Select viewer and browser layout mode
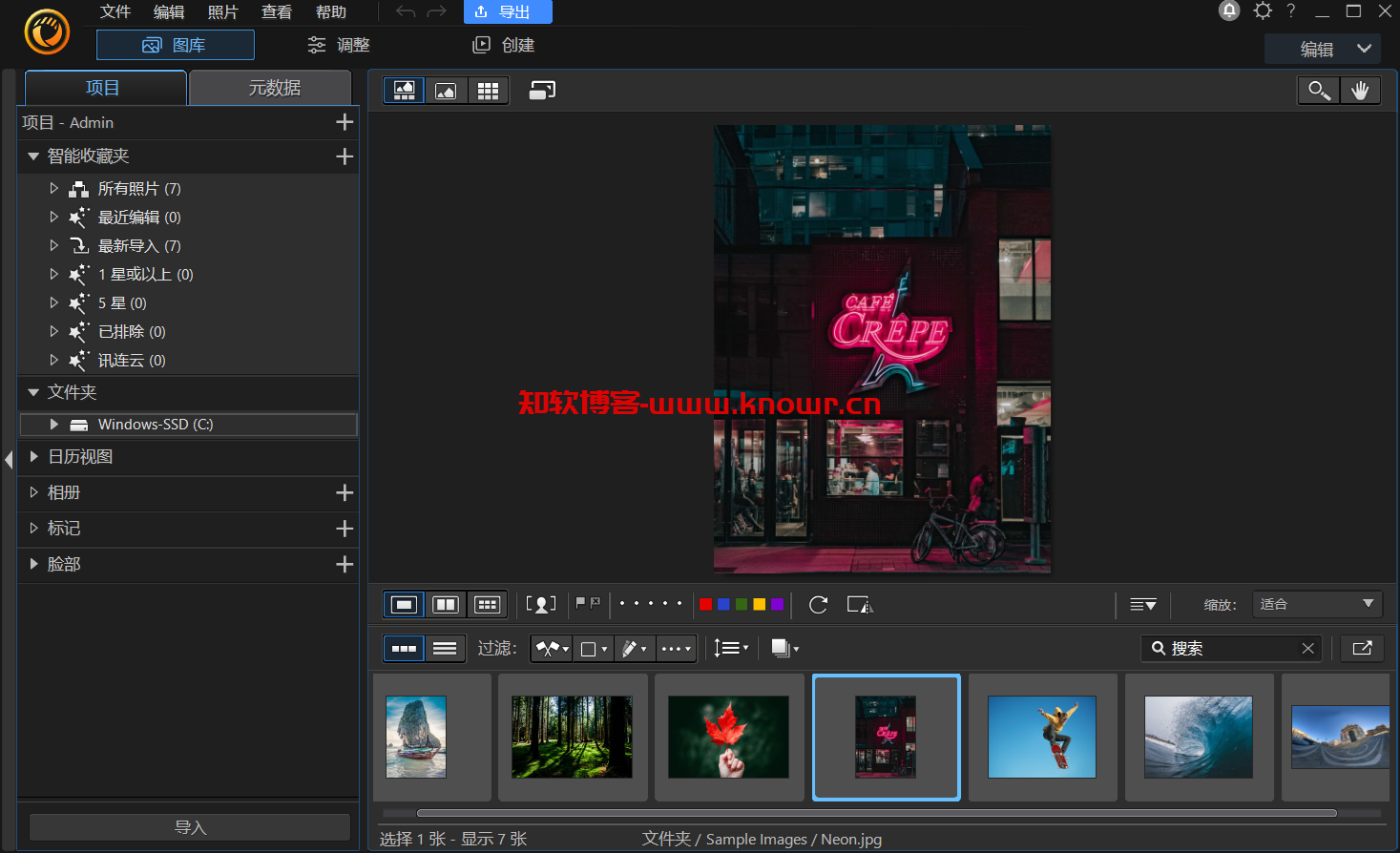 pos(405,91)
